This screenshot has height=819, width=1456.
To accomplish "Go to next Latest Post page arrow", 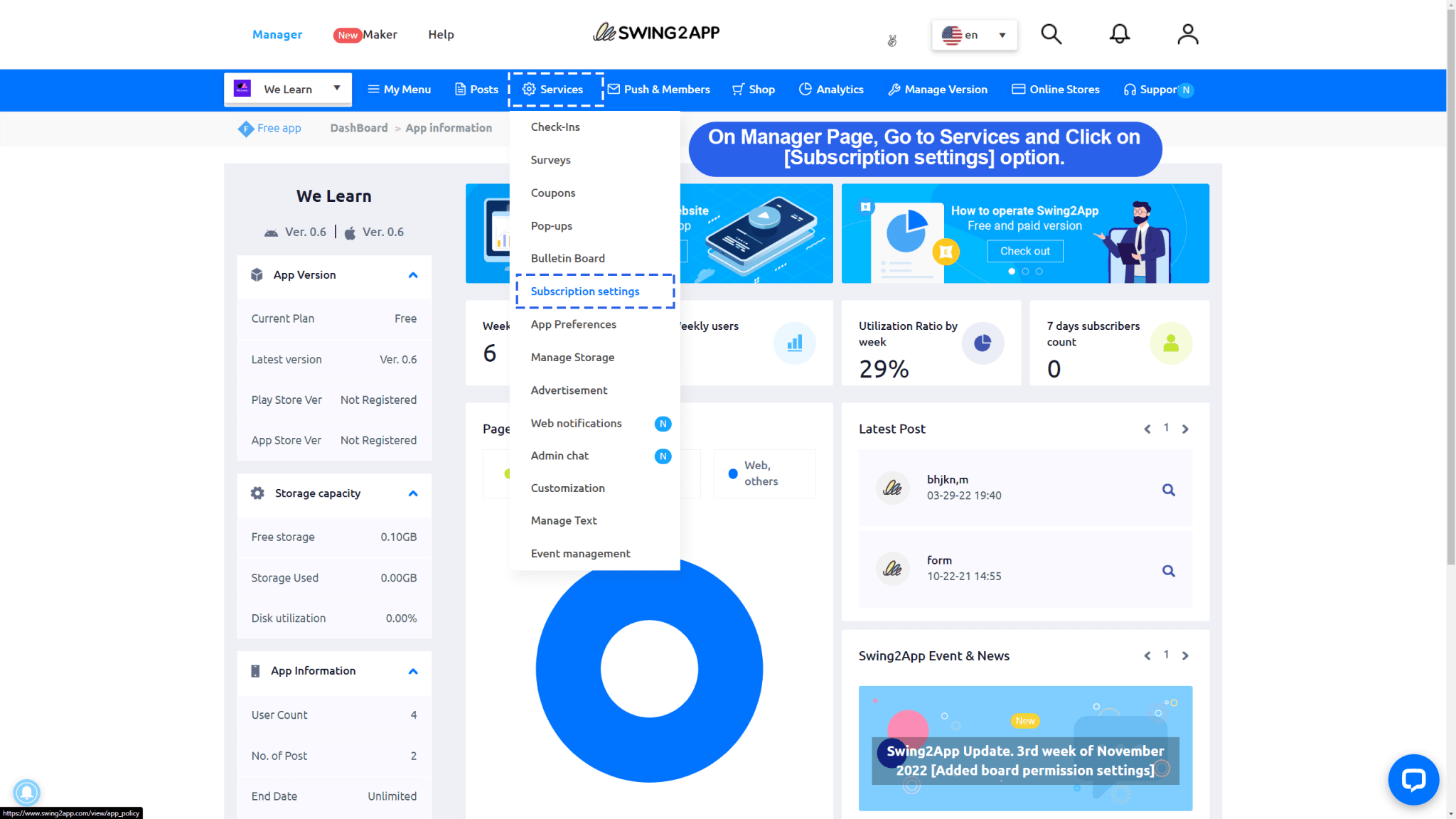I will [x=1185, y=429].
